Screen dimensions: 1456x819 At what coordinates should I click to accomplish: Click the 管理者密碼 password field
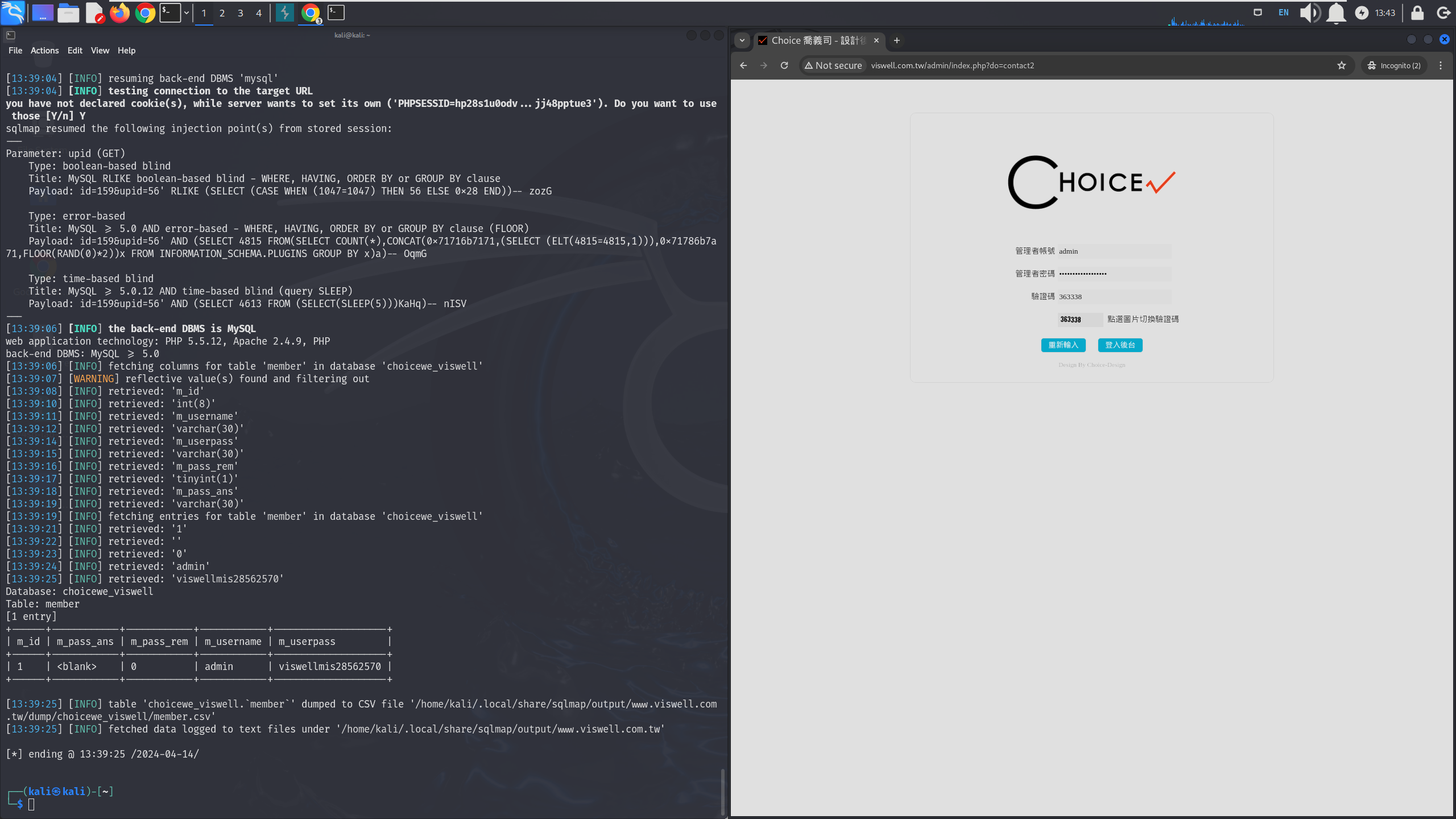1114,274
